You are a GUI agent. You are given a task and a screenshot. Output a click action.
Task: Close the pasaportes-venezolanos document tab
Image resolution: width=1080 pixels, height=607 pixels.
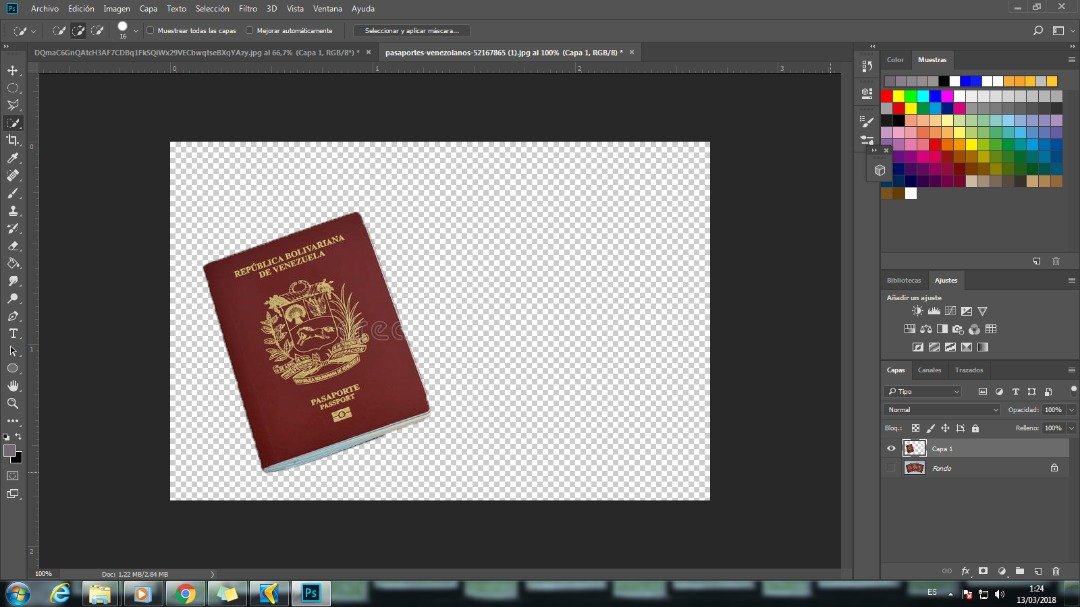click(x=632, y=52)
